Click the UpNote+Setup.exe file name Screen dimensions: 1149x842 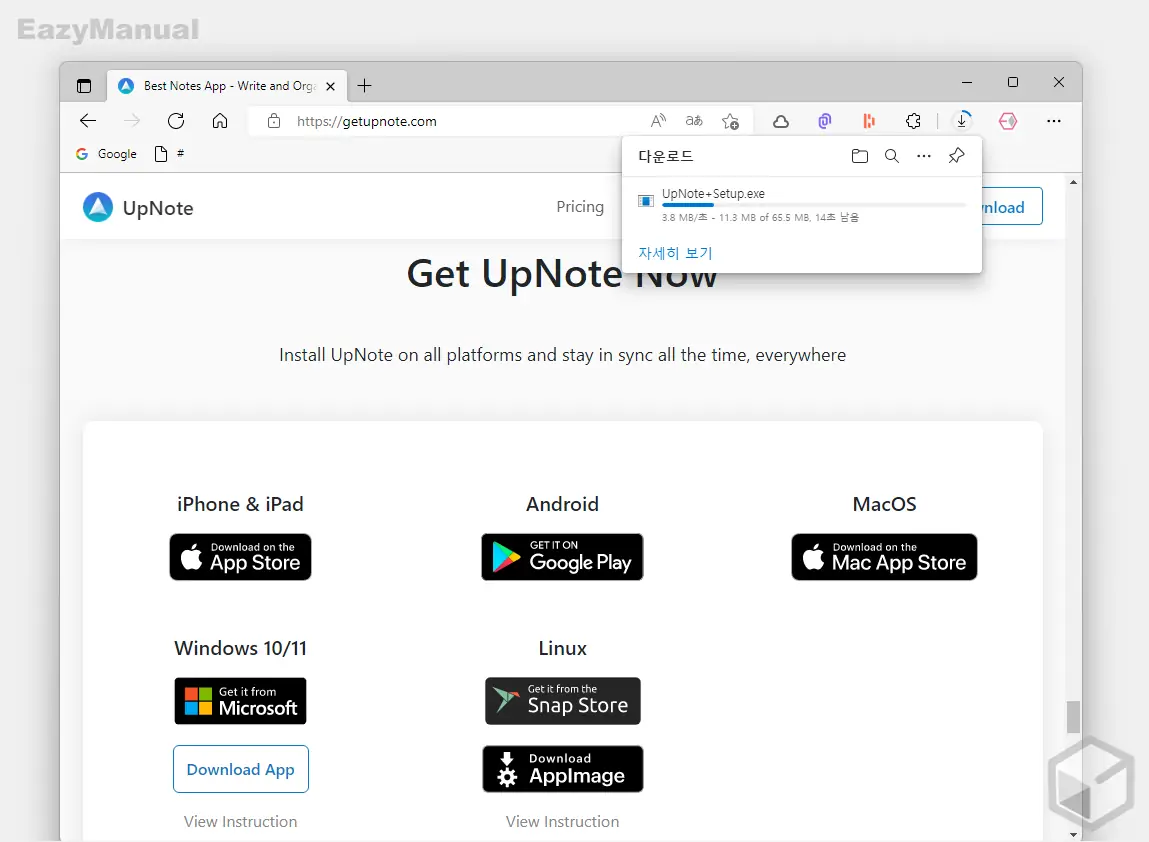[x=713, y=193]
